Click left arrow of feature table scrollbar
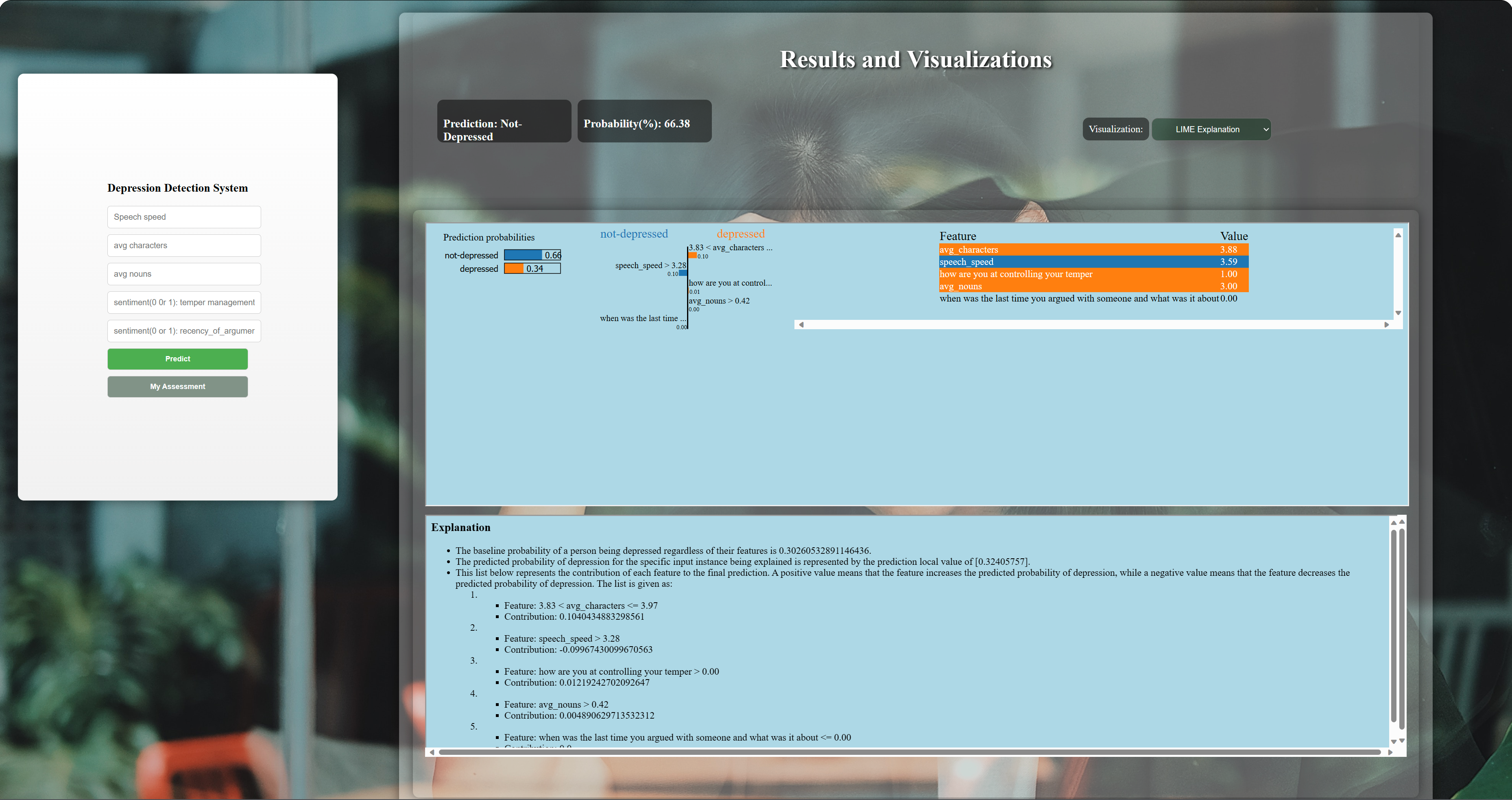 point(801,325)
